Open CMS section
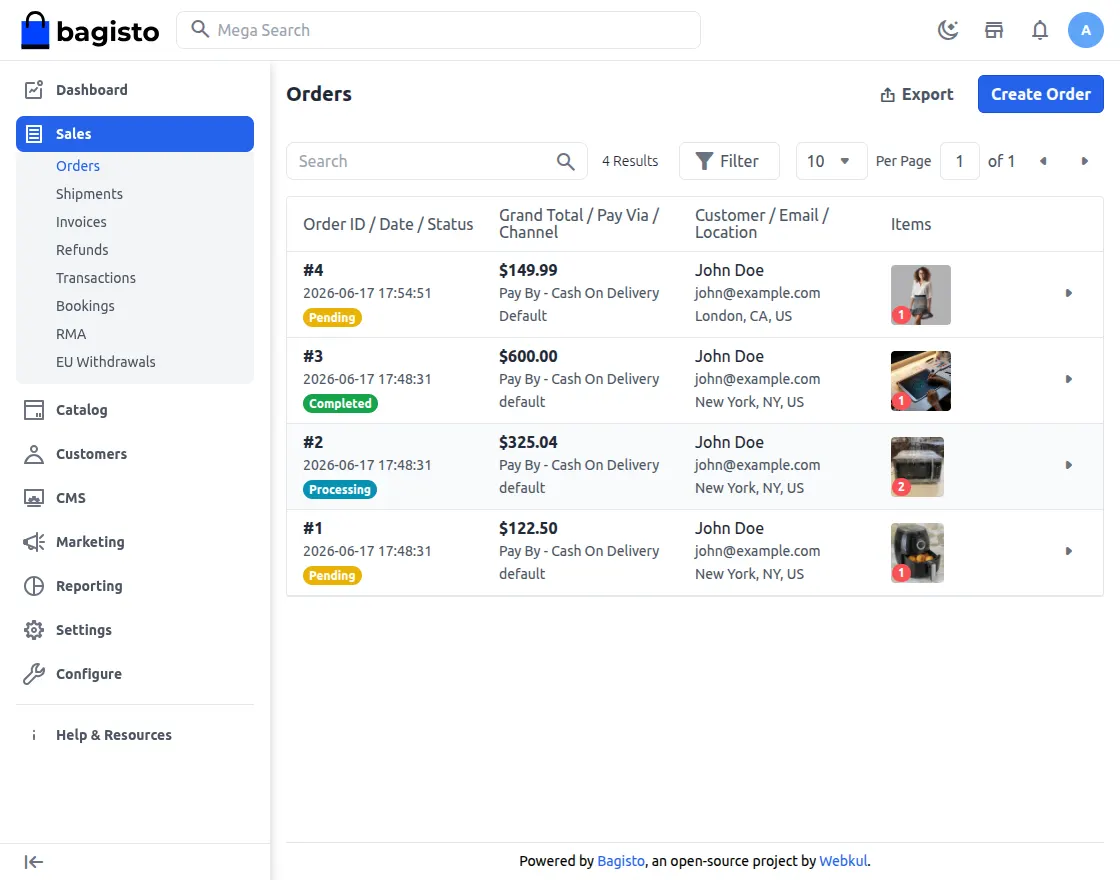This screenshot has height=880, width=1120. coord(135,498)
